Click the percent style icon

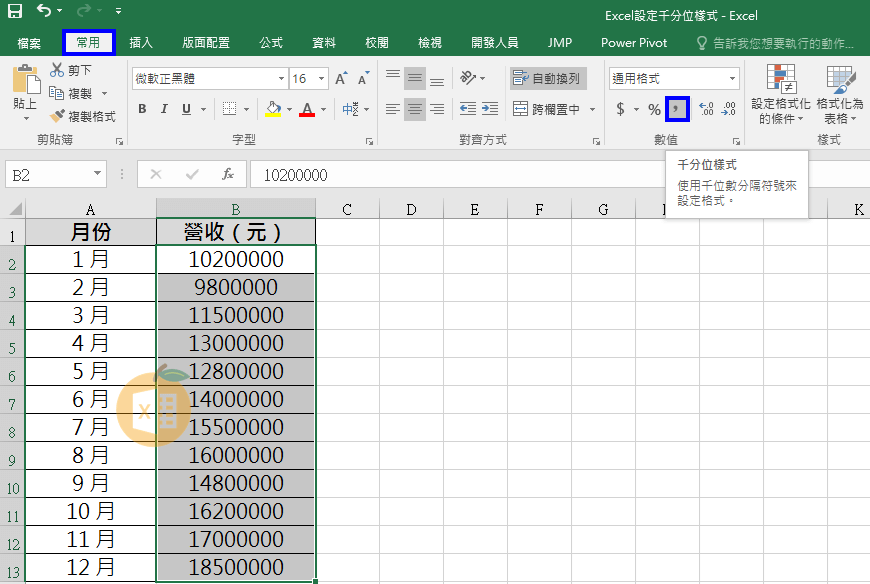coord(654,109)
